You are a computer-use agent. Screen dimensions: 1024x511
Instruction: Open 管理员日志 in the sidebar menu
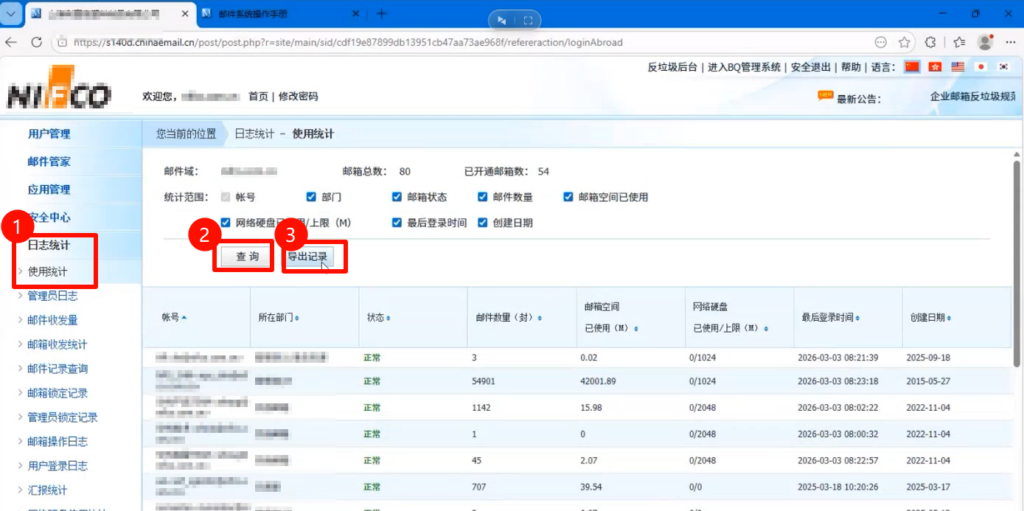click(x=52, y=296)
